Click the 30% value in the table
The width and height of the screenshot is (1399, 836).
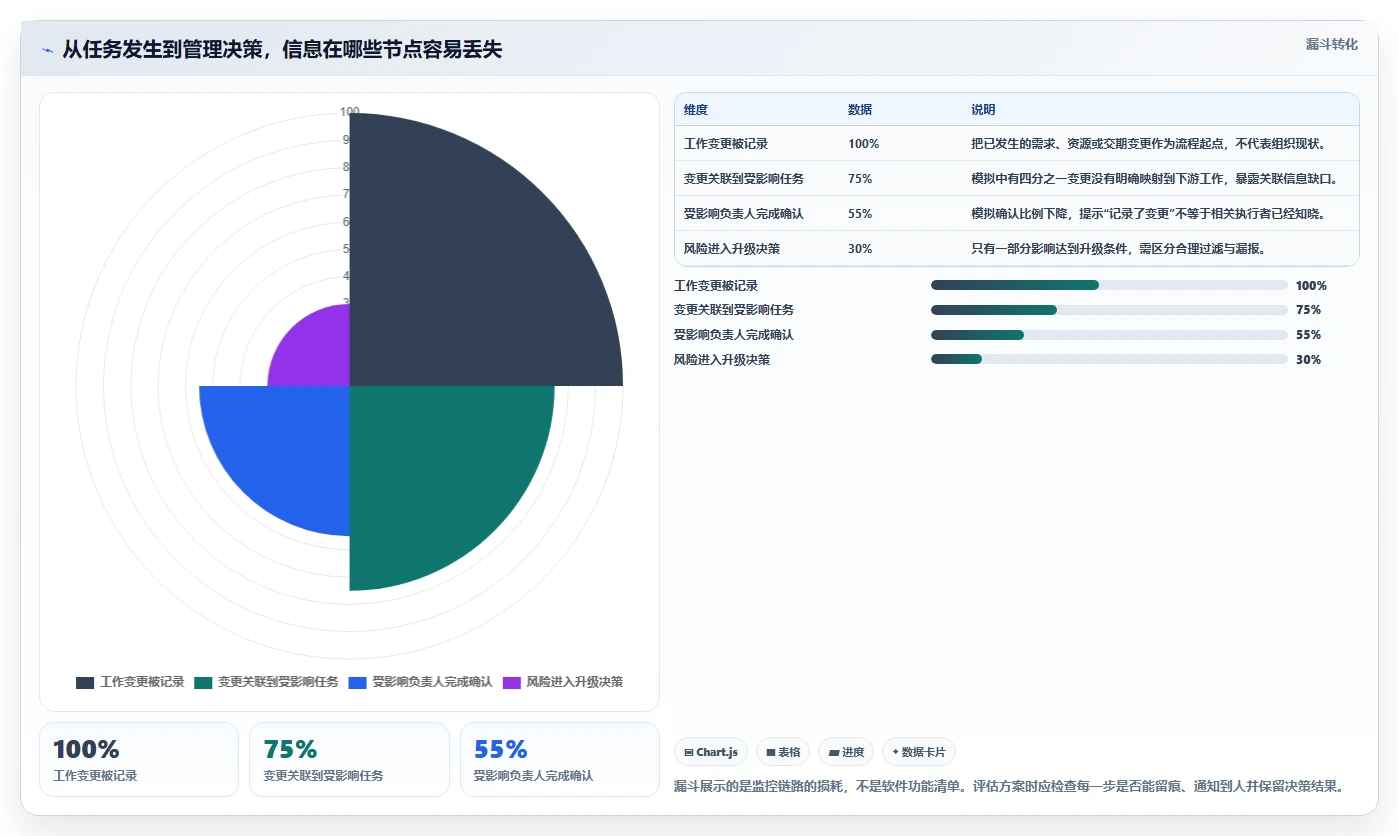(x=860, y=249)
